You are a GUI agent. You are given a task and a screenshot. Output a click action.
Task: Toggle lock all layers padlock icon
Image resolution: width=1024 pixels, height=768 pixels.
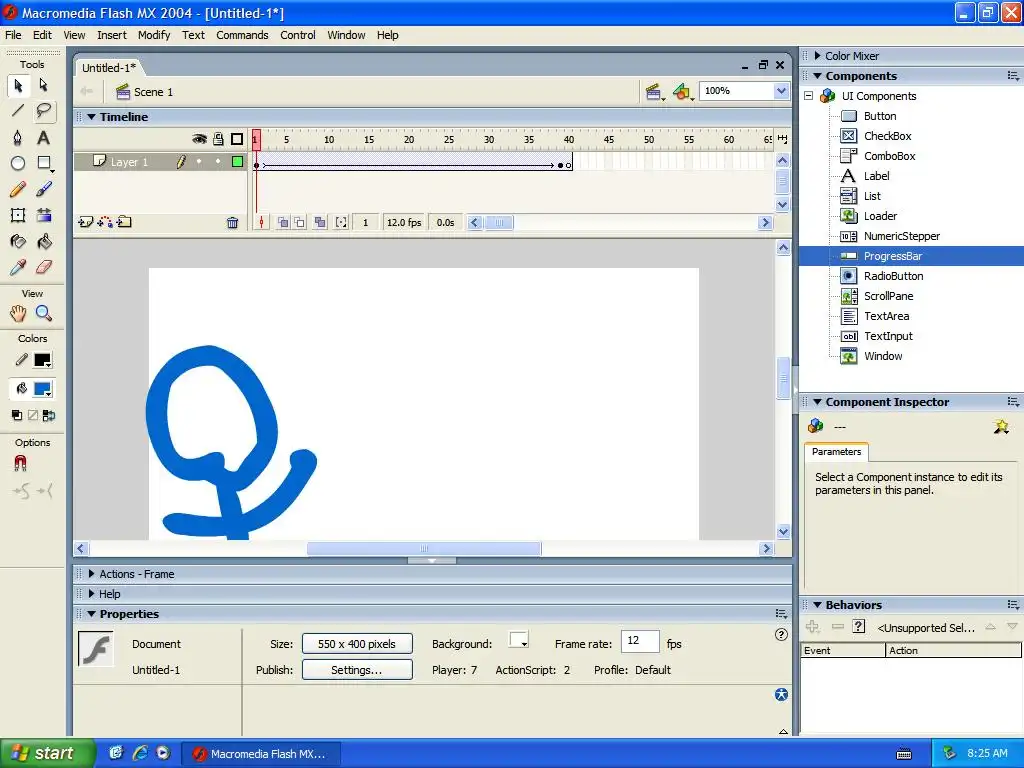coord(218,139)
